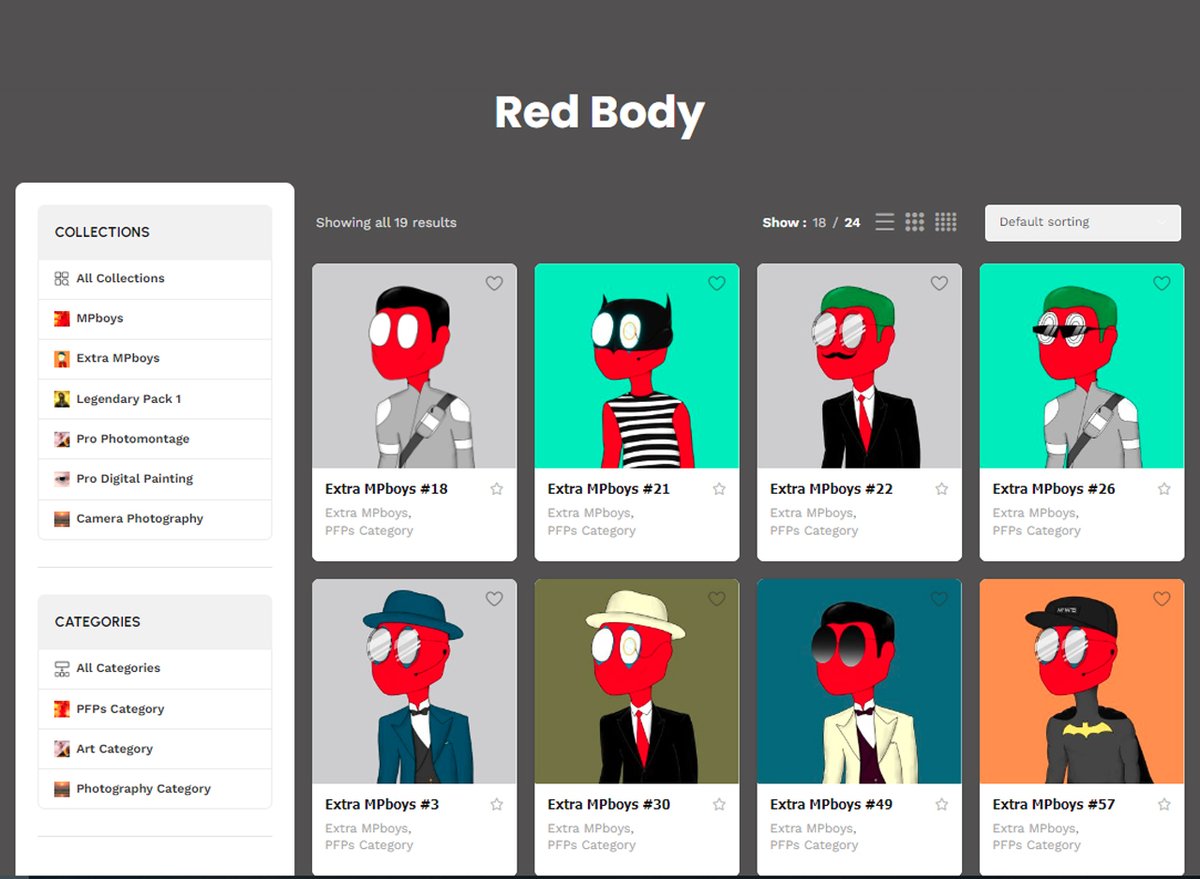Image resolution: width=1200 pixels, height=879 pixels.
Task: Open Extra MPboys #22 title link
Action: coord(831,489)
